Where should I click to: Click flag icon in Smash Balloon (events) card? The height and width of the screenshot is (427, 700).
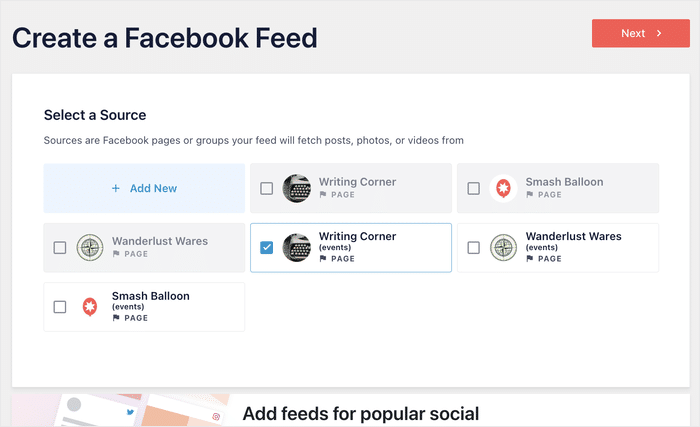(x=116, y=318)
